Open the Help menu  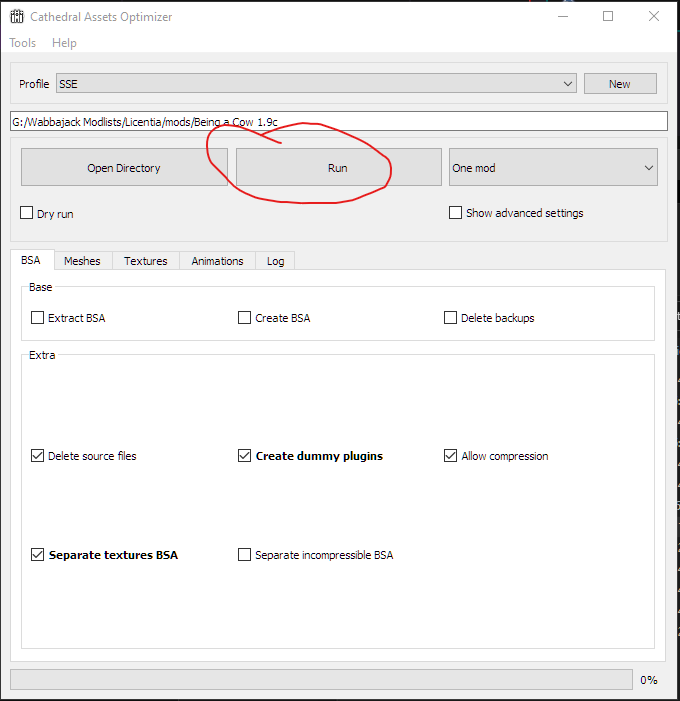[x=64, y=43]
